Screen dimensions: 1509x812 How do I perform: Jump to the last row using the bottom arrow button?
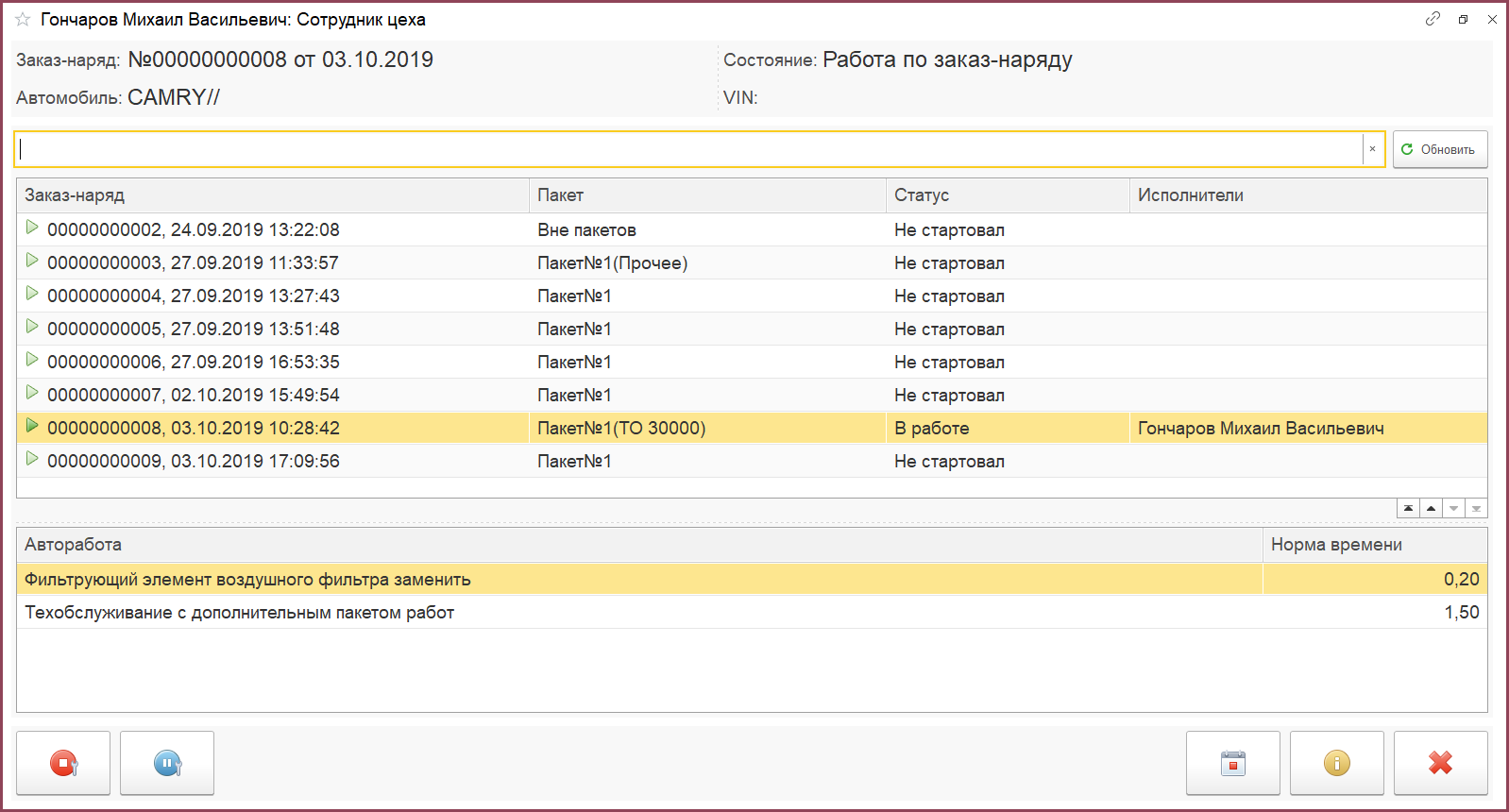[1476, 509]
